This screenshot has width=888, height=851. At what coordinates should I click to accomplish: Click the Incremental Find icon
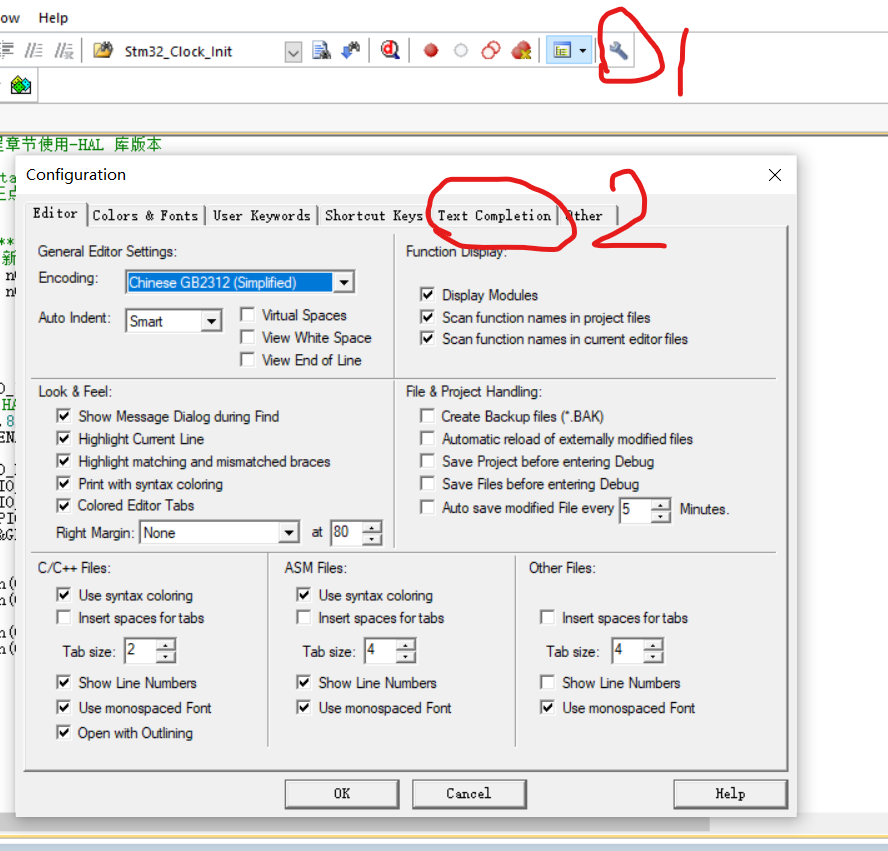pyautogui.click(x=351, y=51)
